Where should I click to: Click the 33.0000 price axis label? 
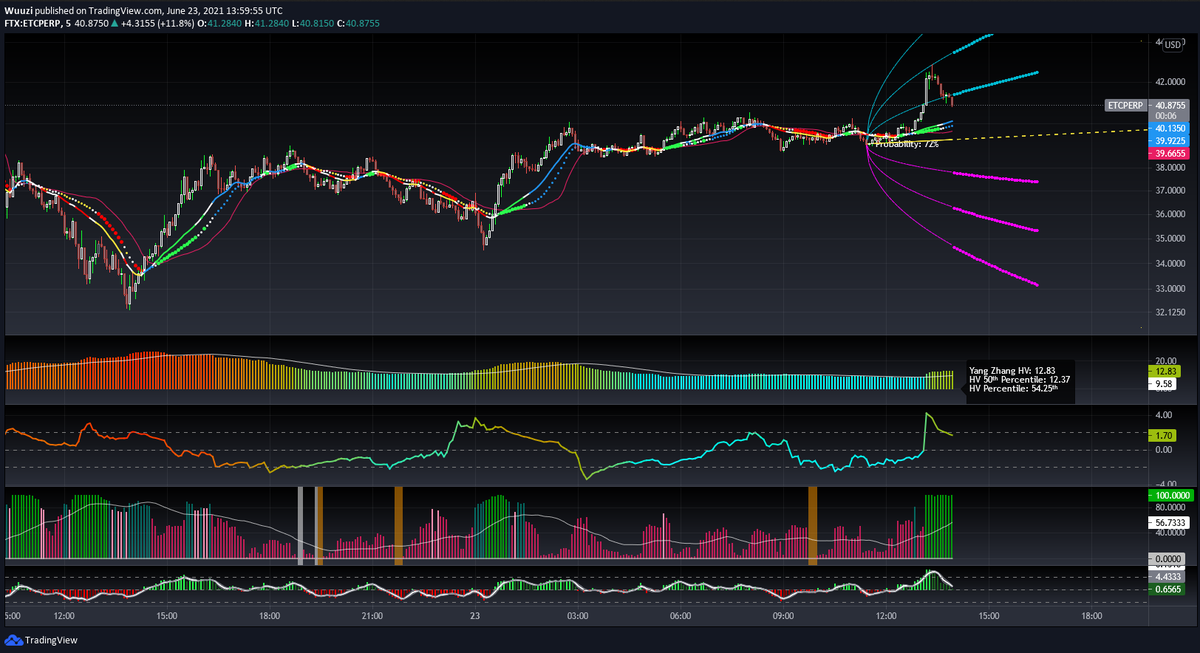(x=1171, y=289)
